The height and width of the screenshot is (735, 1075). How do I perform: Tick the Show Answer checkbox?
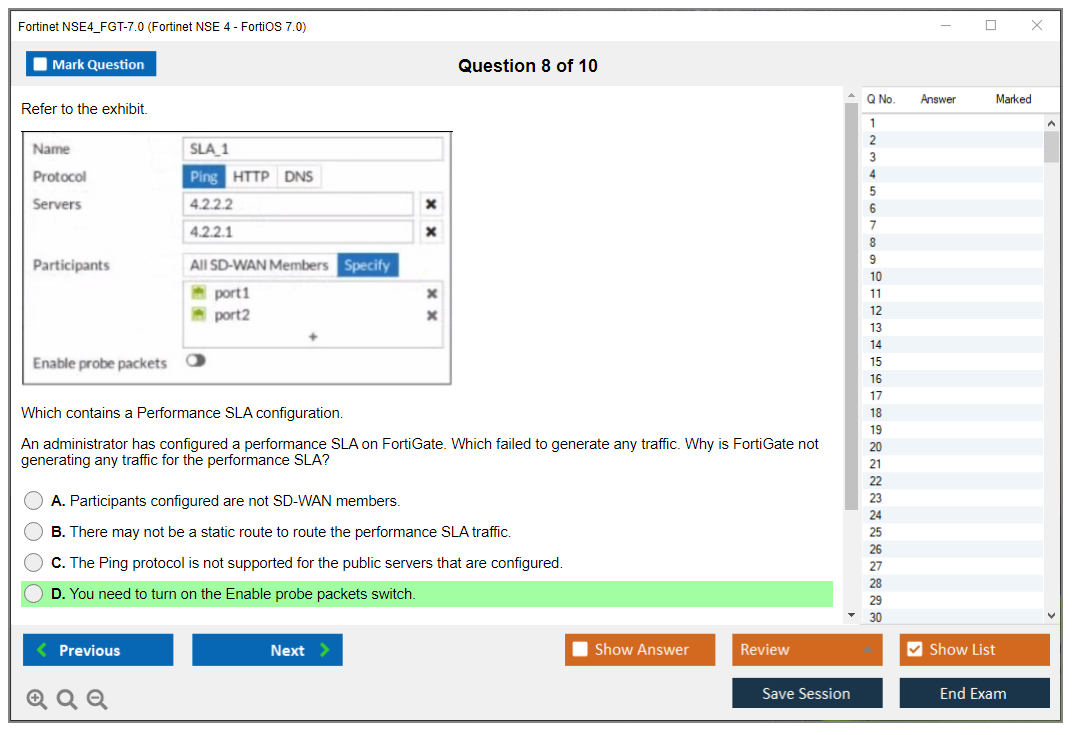[x=580, y=650]
